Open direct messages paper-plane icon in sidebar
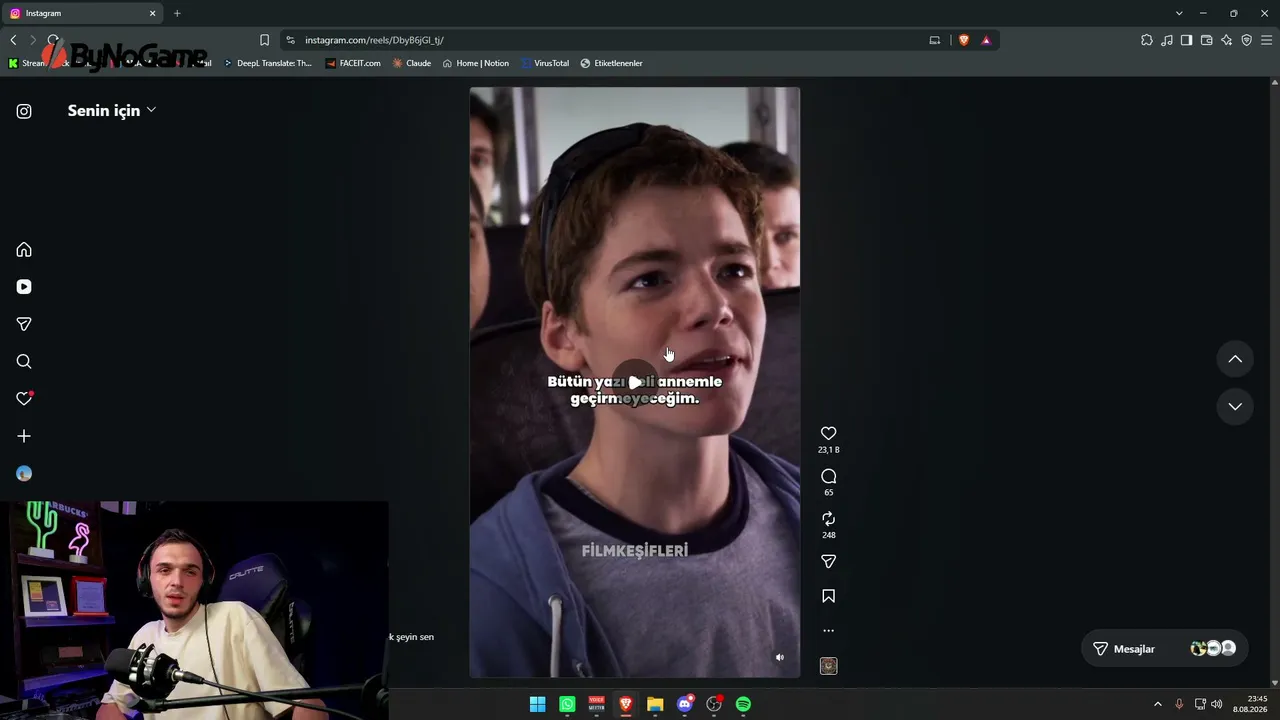 (x=24, y=324)
